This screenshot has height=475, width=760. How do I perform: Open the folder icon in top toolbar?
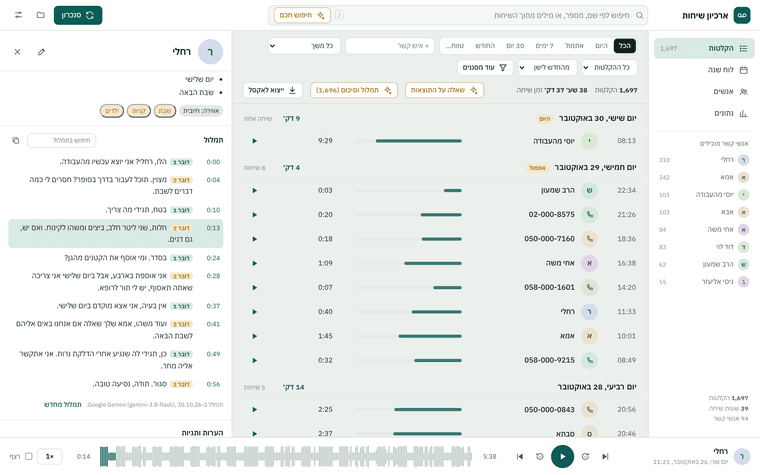(x=41, y=15)
